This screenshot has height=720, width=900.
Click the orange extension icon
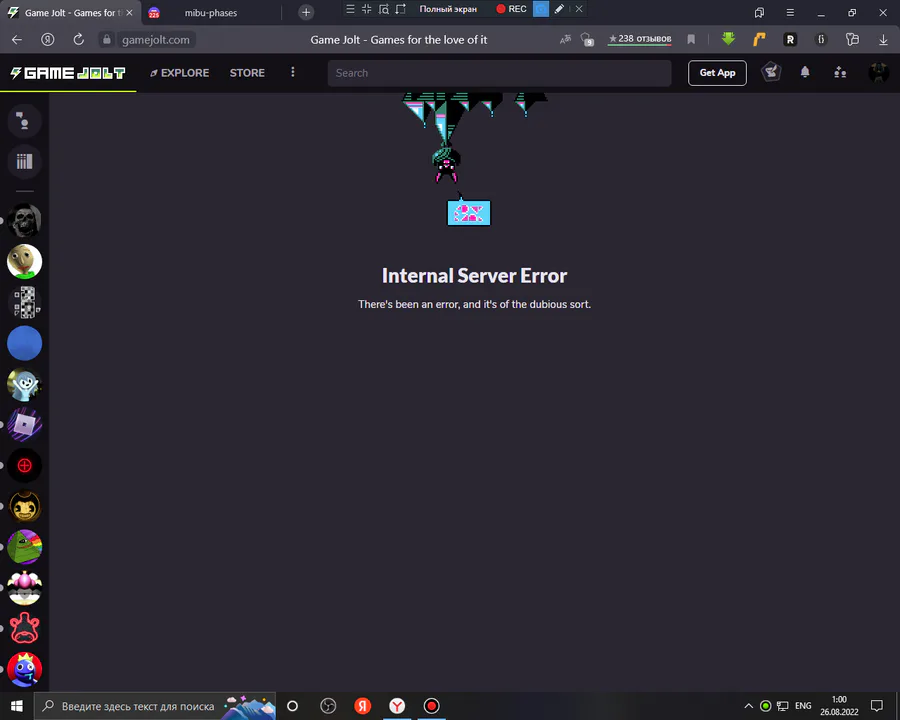pyautogui.click(x=759, y=39)
